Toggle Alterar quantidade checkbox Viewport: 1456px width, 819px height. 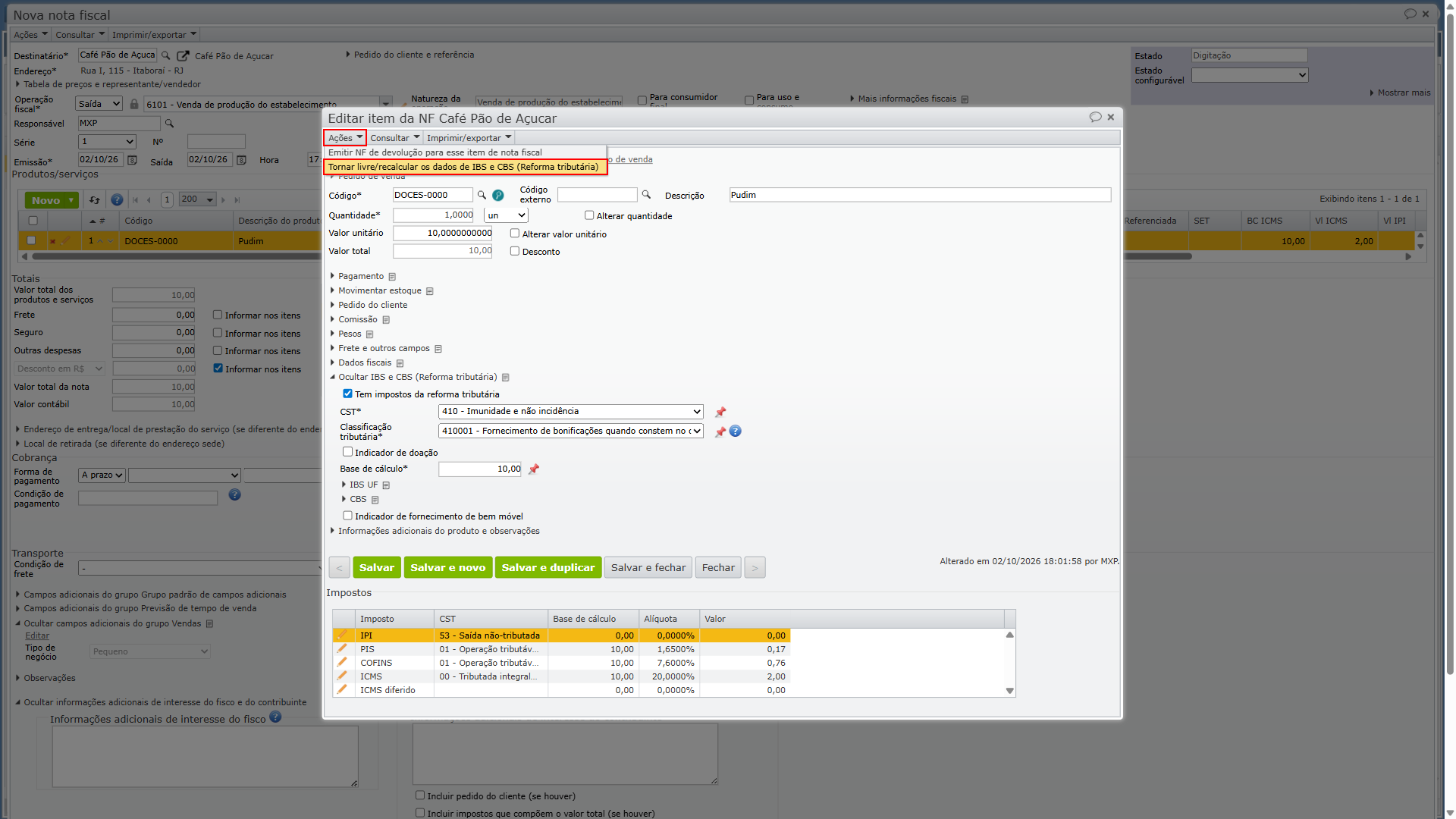pos(589,215)
